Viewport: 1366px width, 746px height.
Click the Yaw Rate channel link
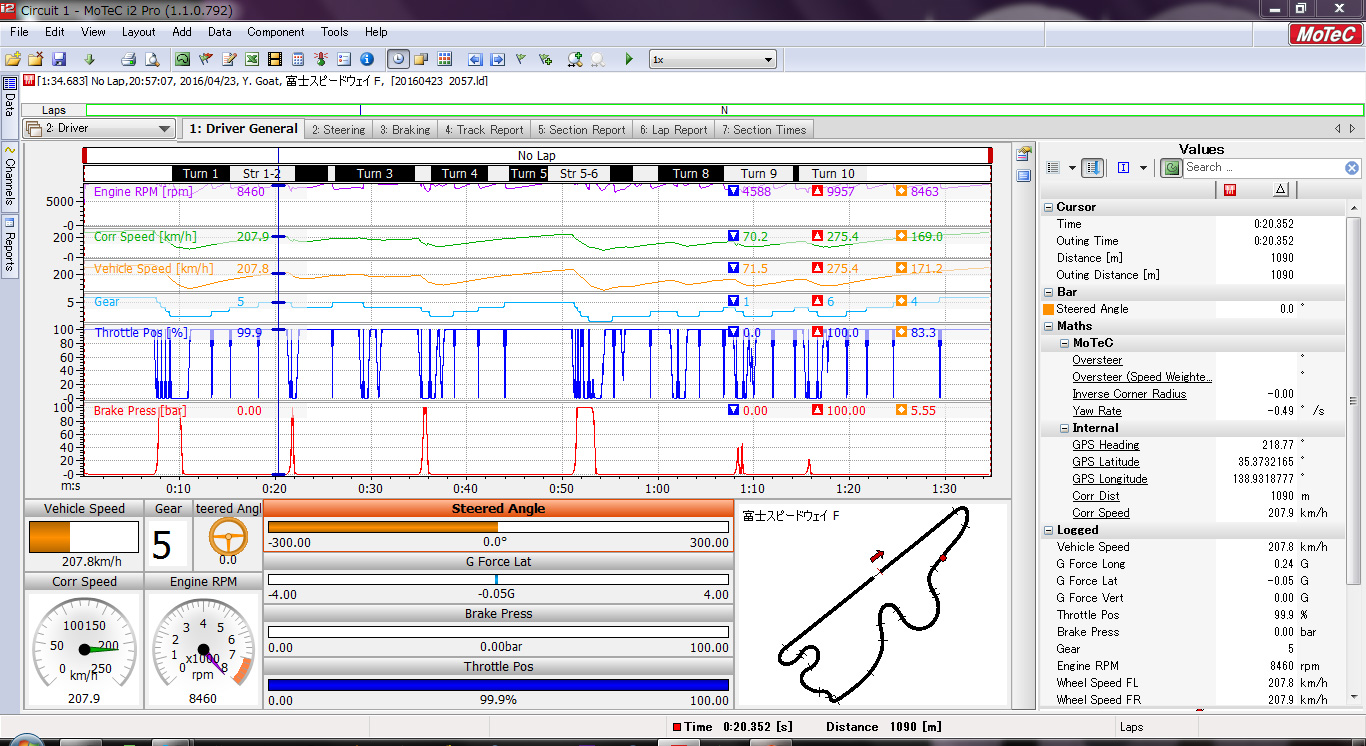click(x=1096, y=411)
